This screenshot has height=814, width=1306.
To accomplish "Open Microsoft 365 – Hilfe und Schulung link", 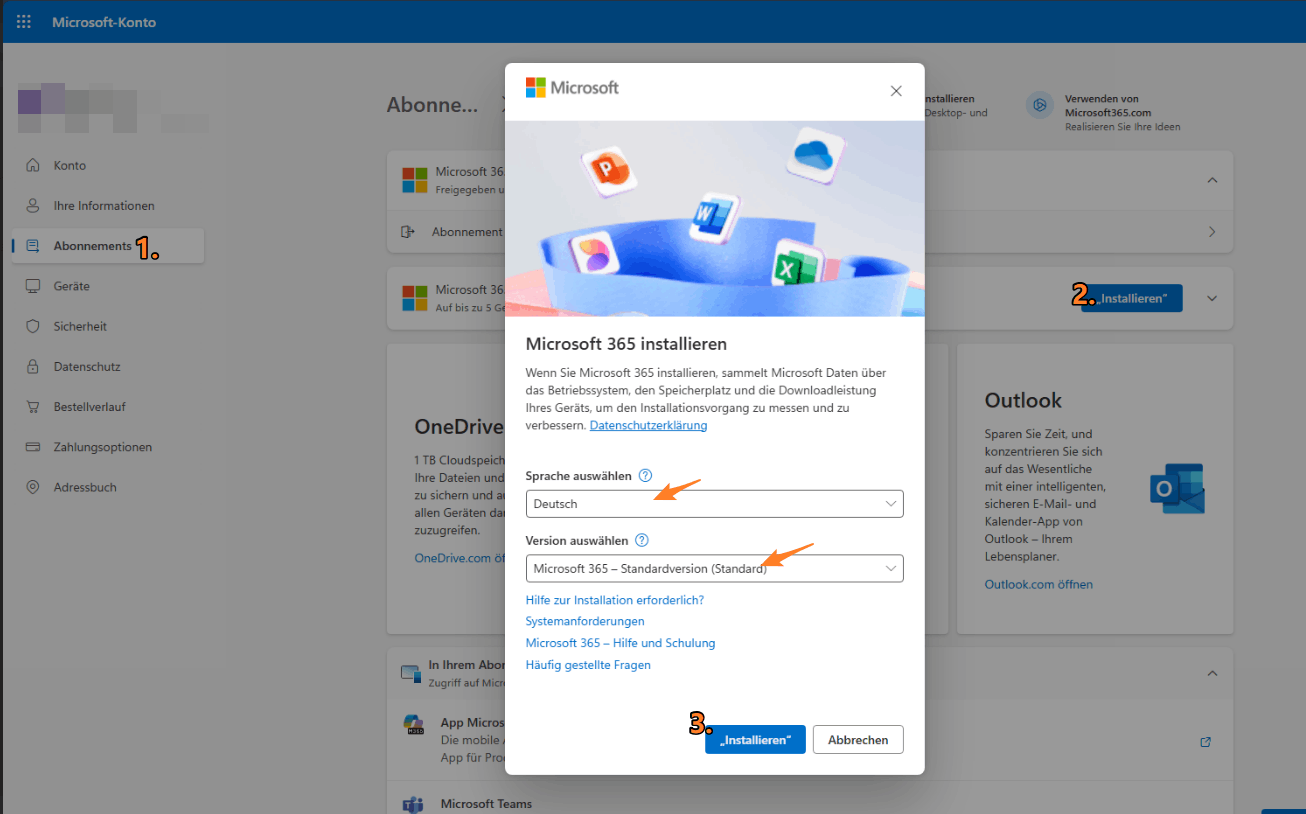I will point(620,643).
